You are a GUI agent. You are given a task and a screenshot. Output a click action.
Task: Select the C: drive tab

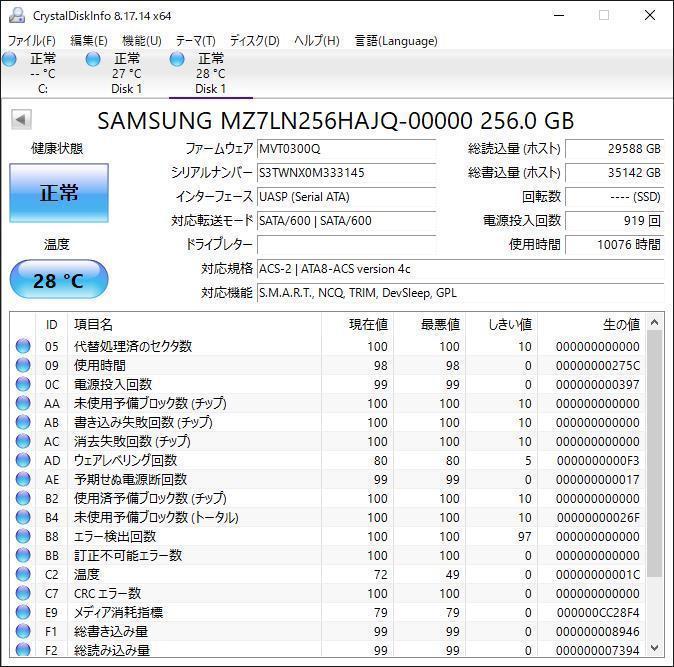[43, 73]
